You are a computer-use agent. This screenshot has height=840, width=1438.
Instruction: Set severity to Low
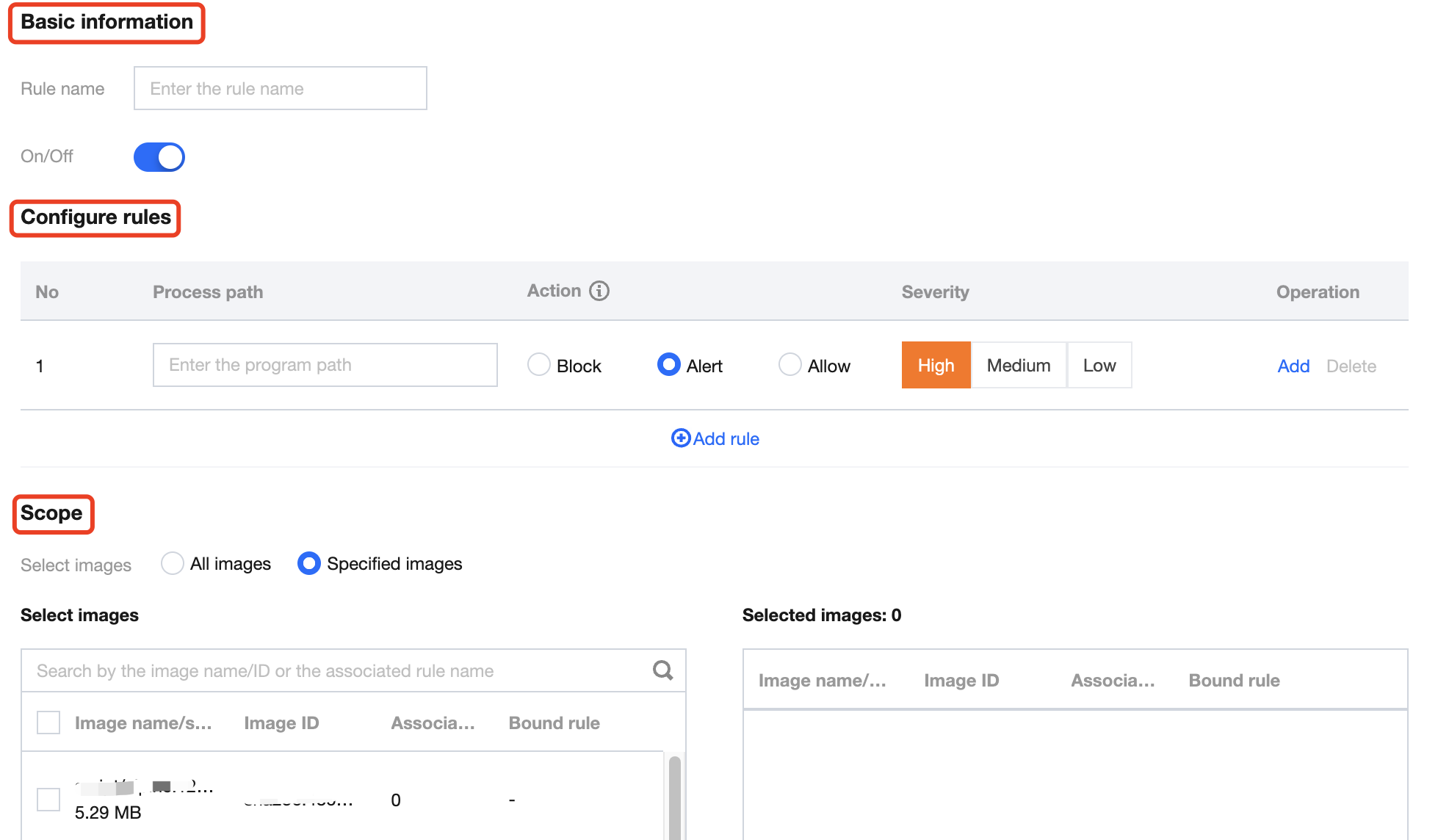[x=1099, y=365]
